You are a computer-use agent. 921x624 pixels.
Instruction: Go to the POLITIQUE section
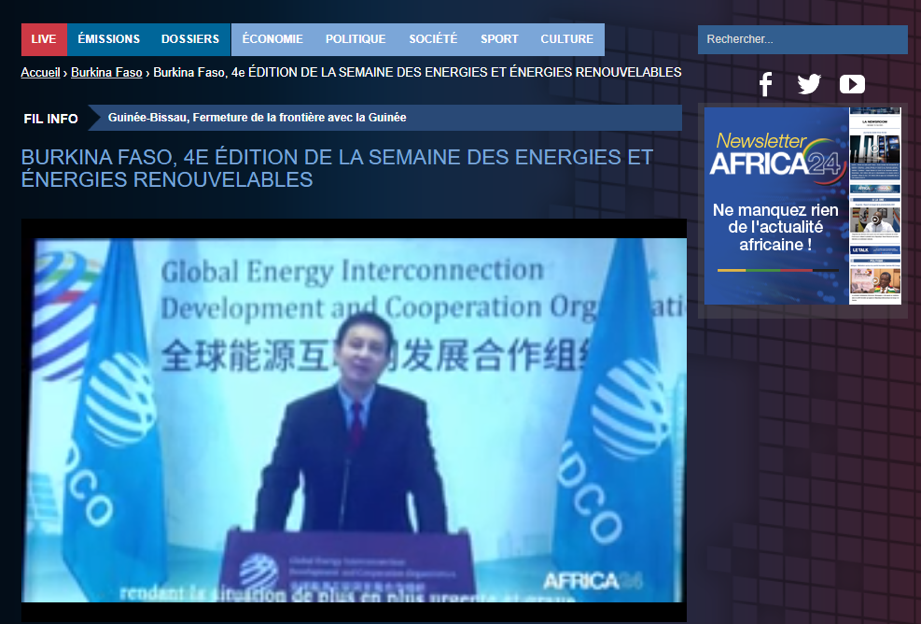[x=355, y=39]
